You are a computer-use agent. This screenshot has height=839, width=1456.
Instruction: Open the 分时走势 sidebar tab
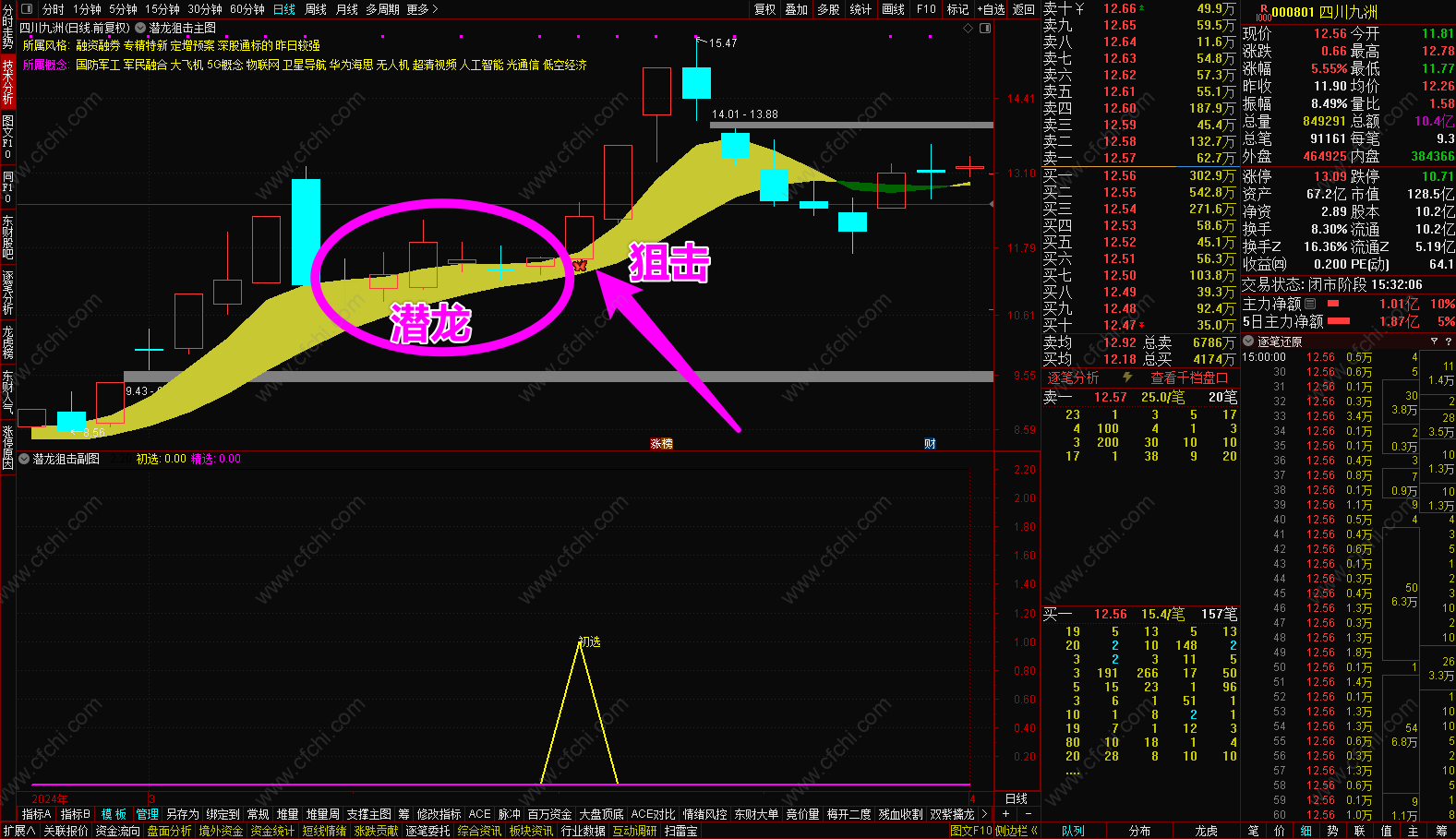(7, 26)
